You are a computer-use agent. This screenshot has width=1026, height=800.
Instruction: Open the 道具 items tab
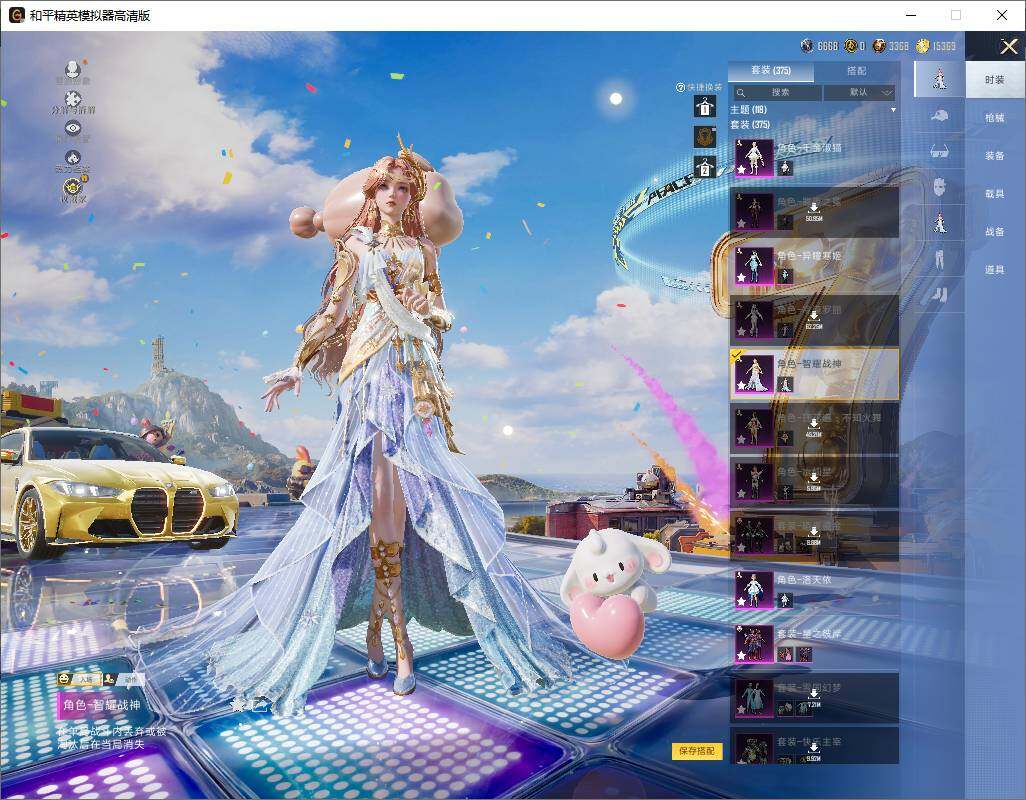995,270
